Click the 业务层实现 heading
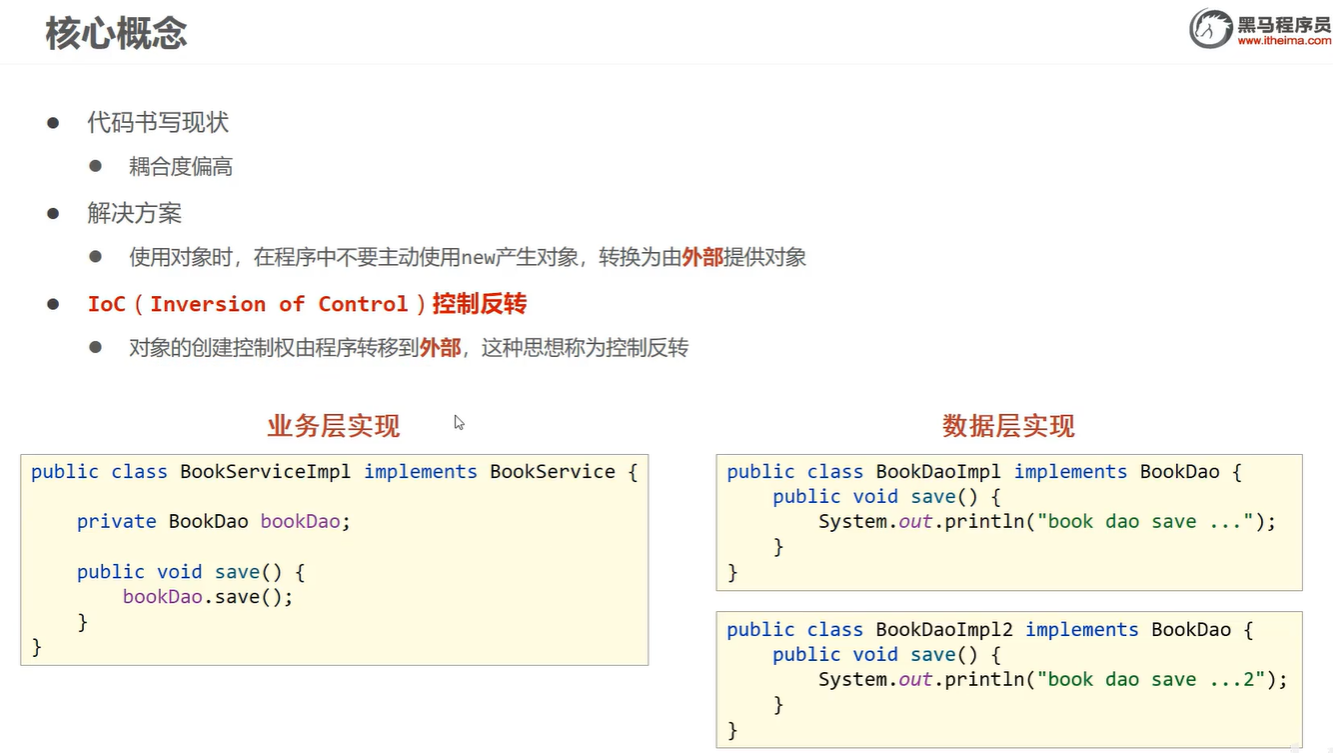 click(333, 426)
